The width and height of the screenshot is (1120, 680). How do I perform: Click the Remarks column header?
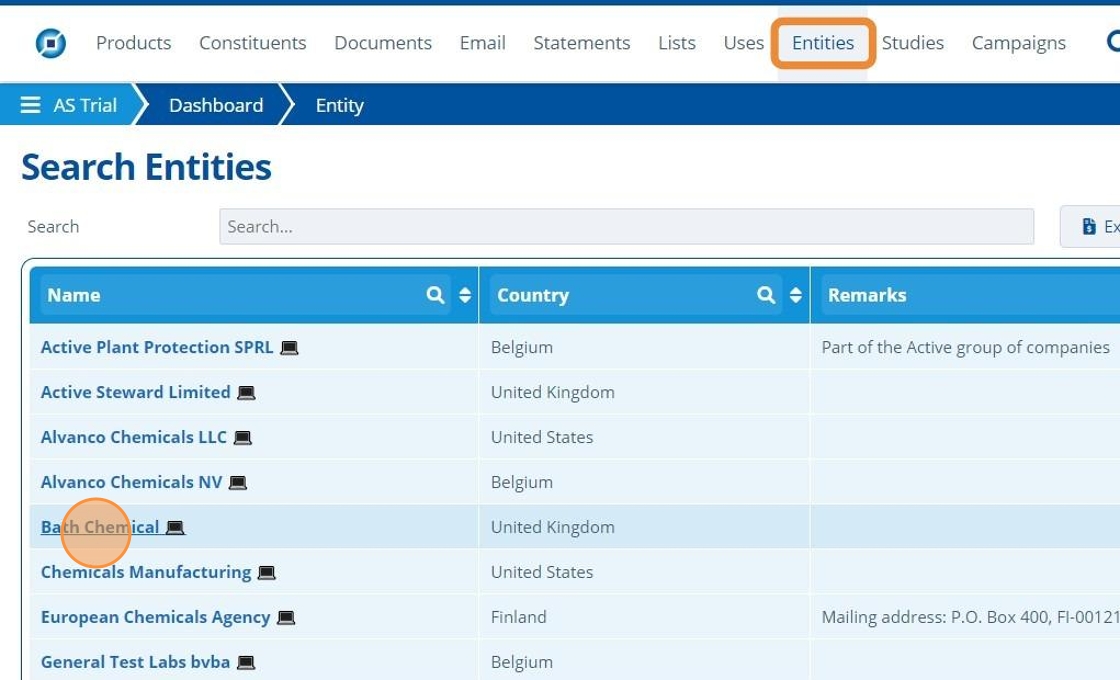(866, 295)
